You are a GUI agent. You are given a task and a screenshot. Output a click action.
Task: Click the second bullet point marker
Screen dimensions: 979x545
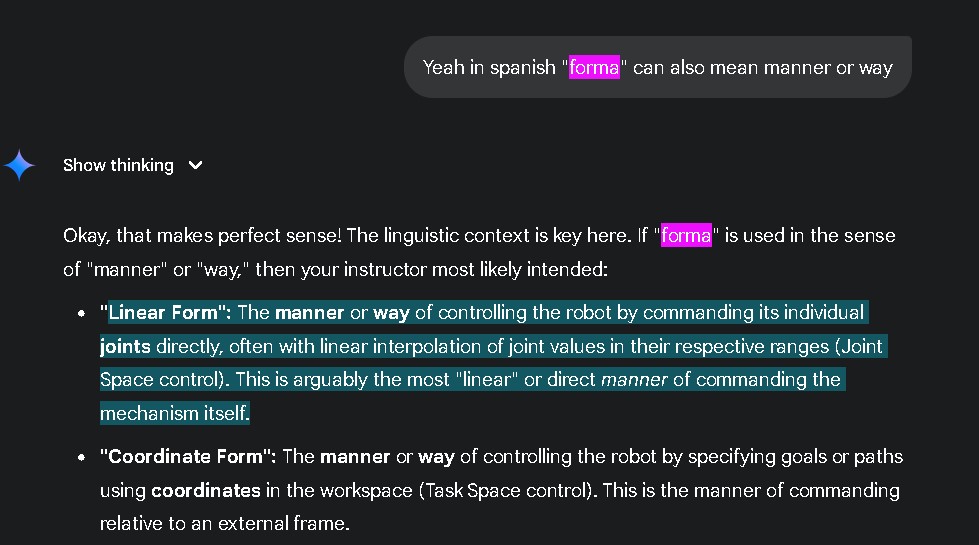[x=83, y=457]
